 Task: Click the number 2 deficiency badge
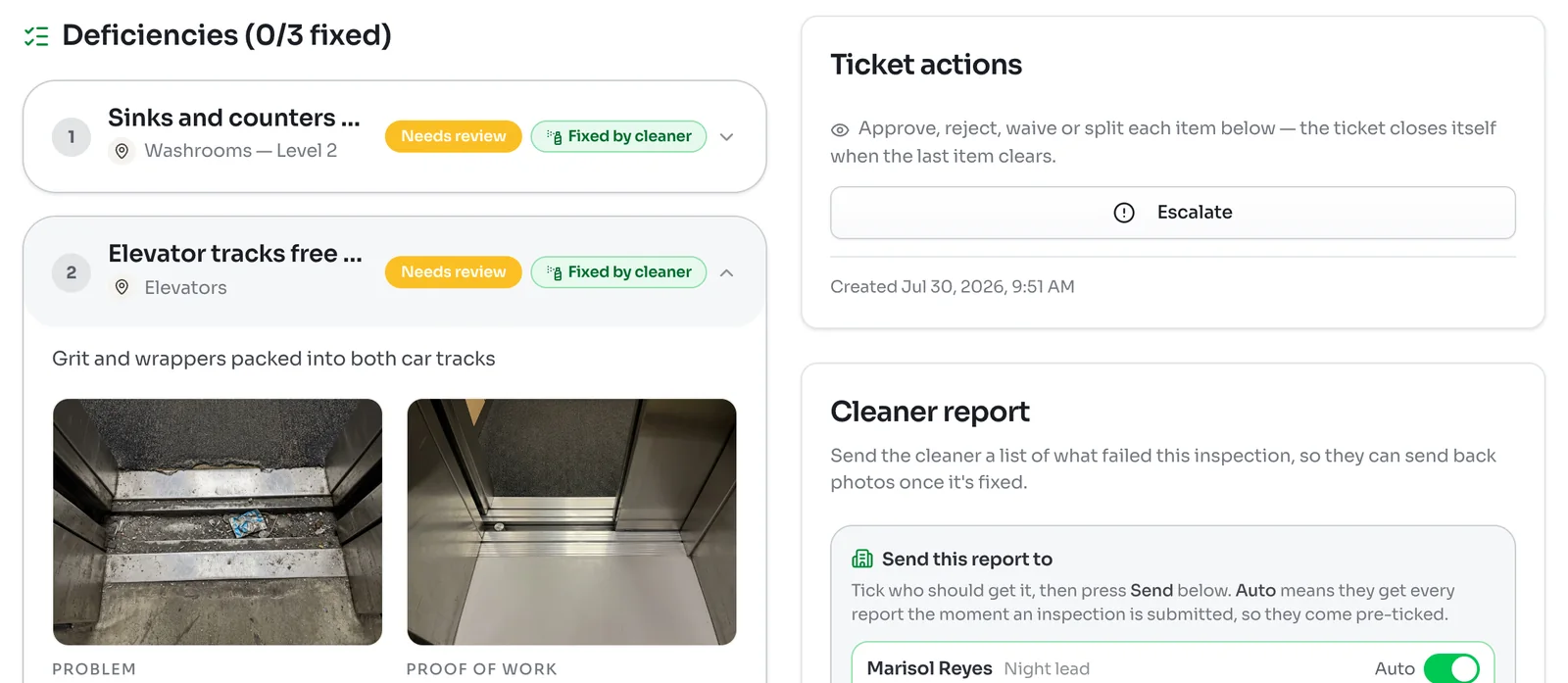point(71,272)
